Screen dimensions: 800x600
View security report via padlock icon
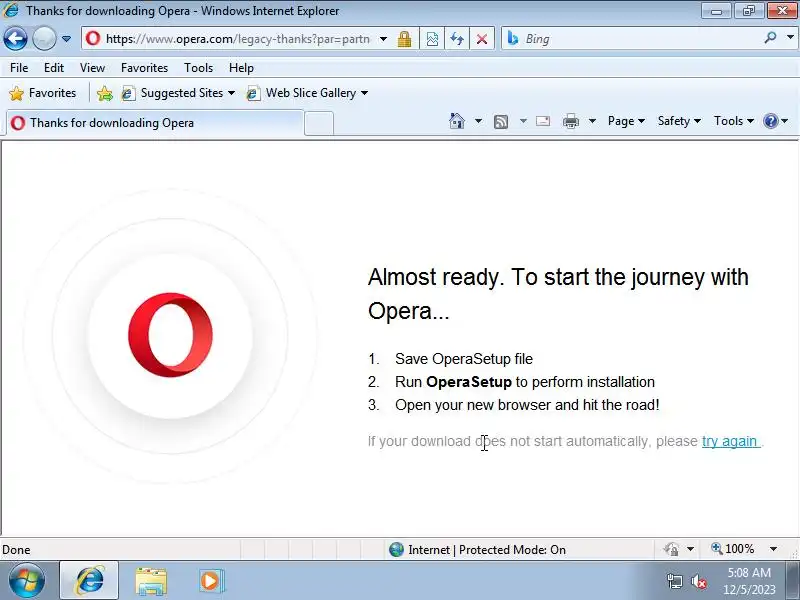405,39
